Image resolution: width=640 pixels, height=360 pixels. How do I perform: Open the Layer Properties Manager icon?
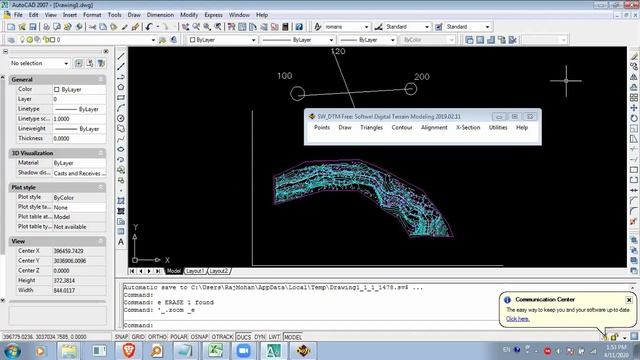[11, 40]
